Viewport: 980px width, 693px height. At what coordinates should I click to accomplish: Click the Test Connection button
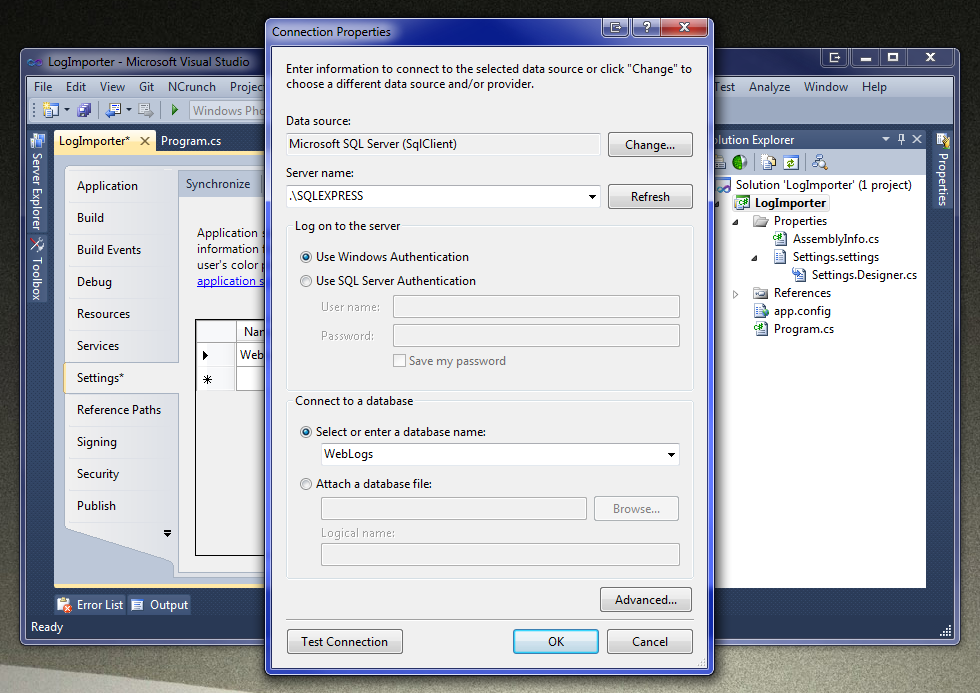(344, 641)
